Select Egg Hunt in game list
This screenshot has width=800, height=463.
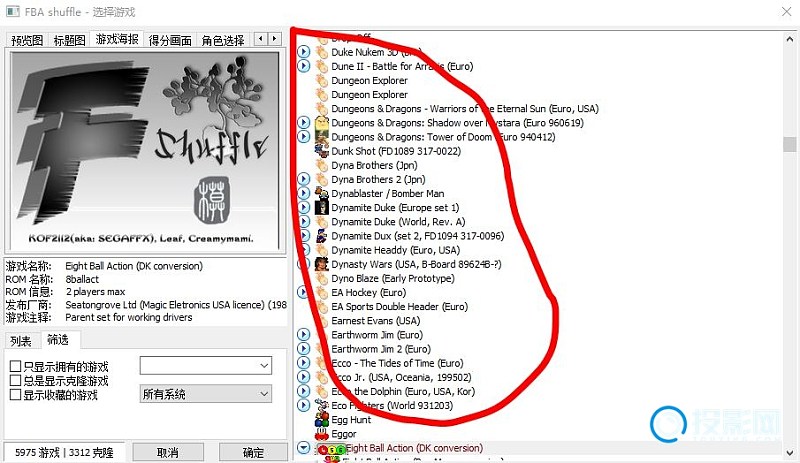click(351, 420)
